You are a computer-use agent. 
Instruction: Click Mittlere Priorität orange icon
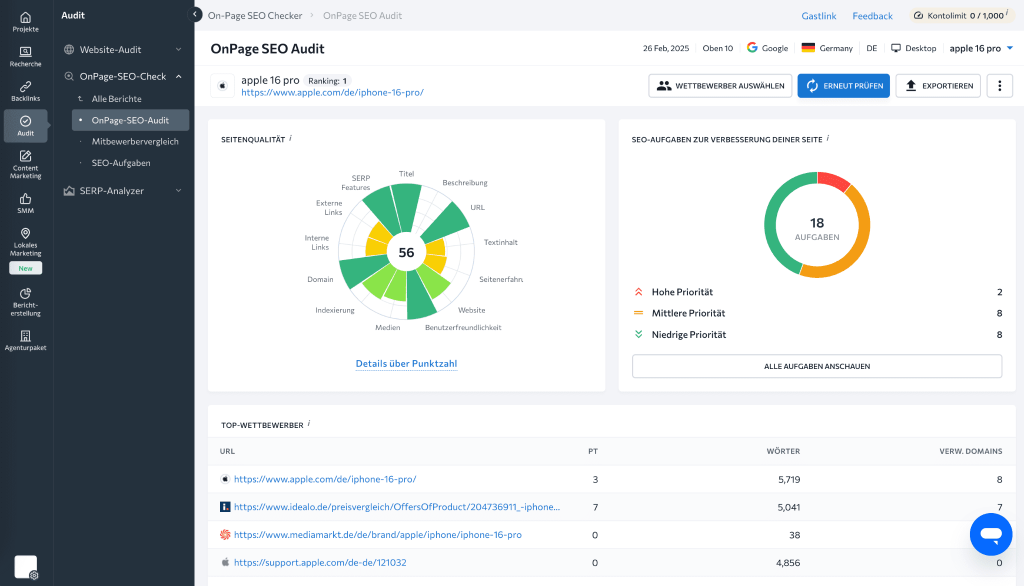tap(639, 313)
